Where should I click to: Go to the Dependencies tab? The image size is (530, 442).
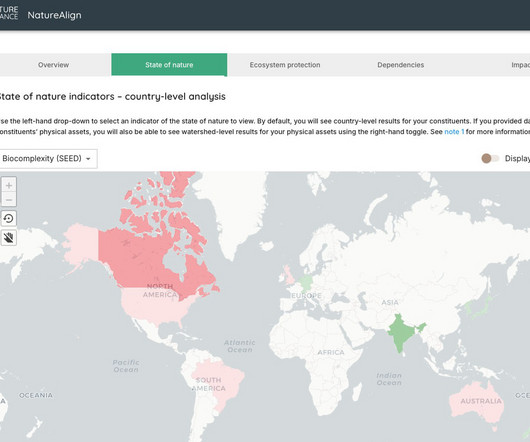[401, 65]
